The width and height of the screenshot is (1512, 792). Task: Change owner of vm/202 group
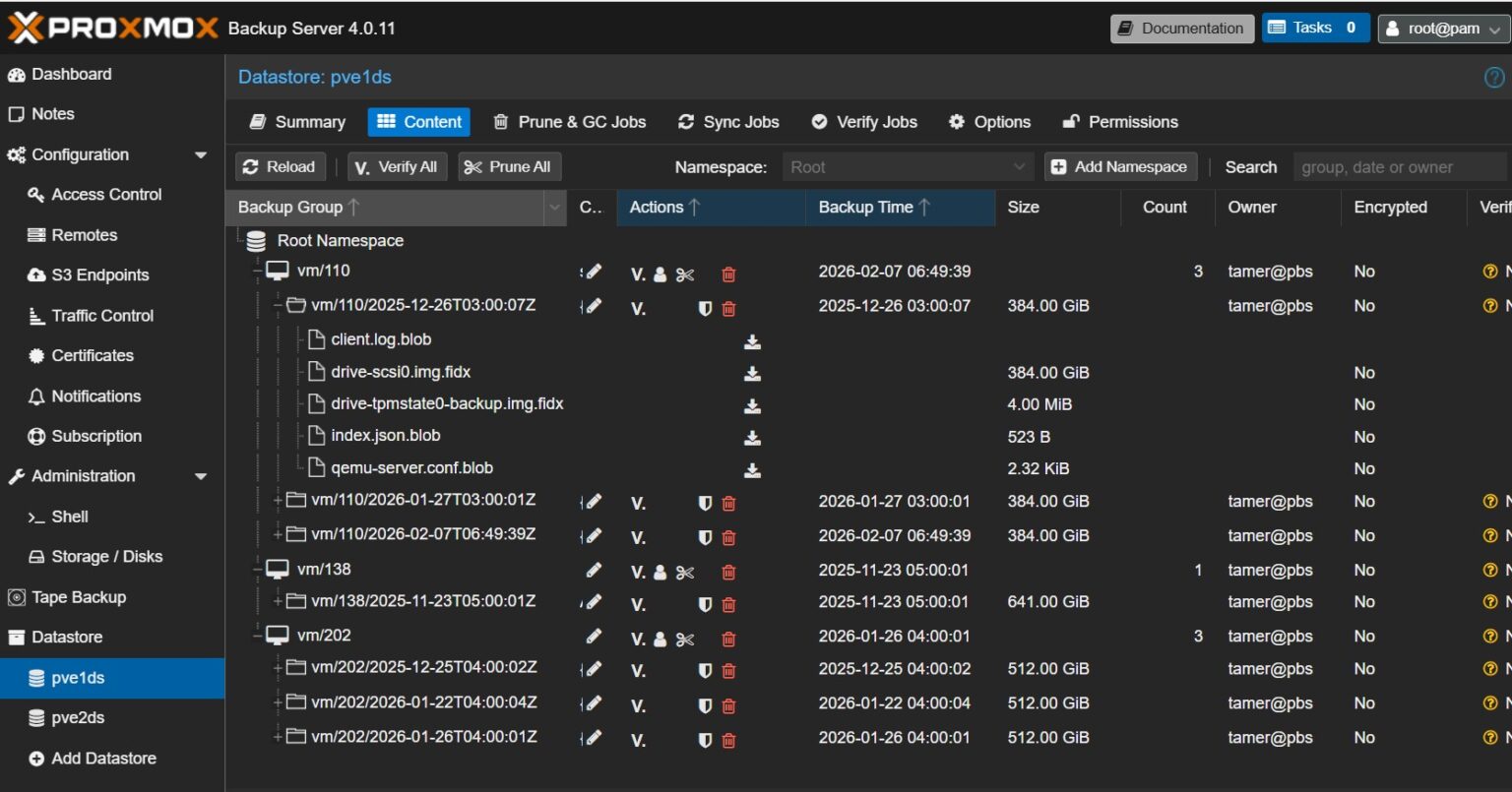click(661, 640)
